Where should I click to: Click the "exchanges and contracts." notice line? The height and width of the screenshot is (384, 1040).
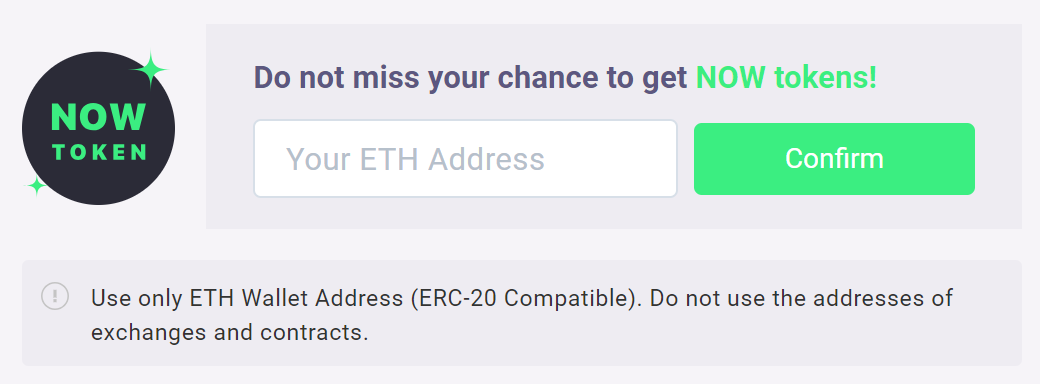(x=229, y=332)
